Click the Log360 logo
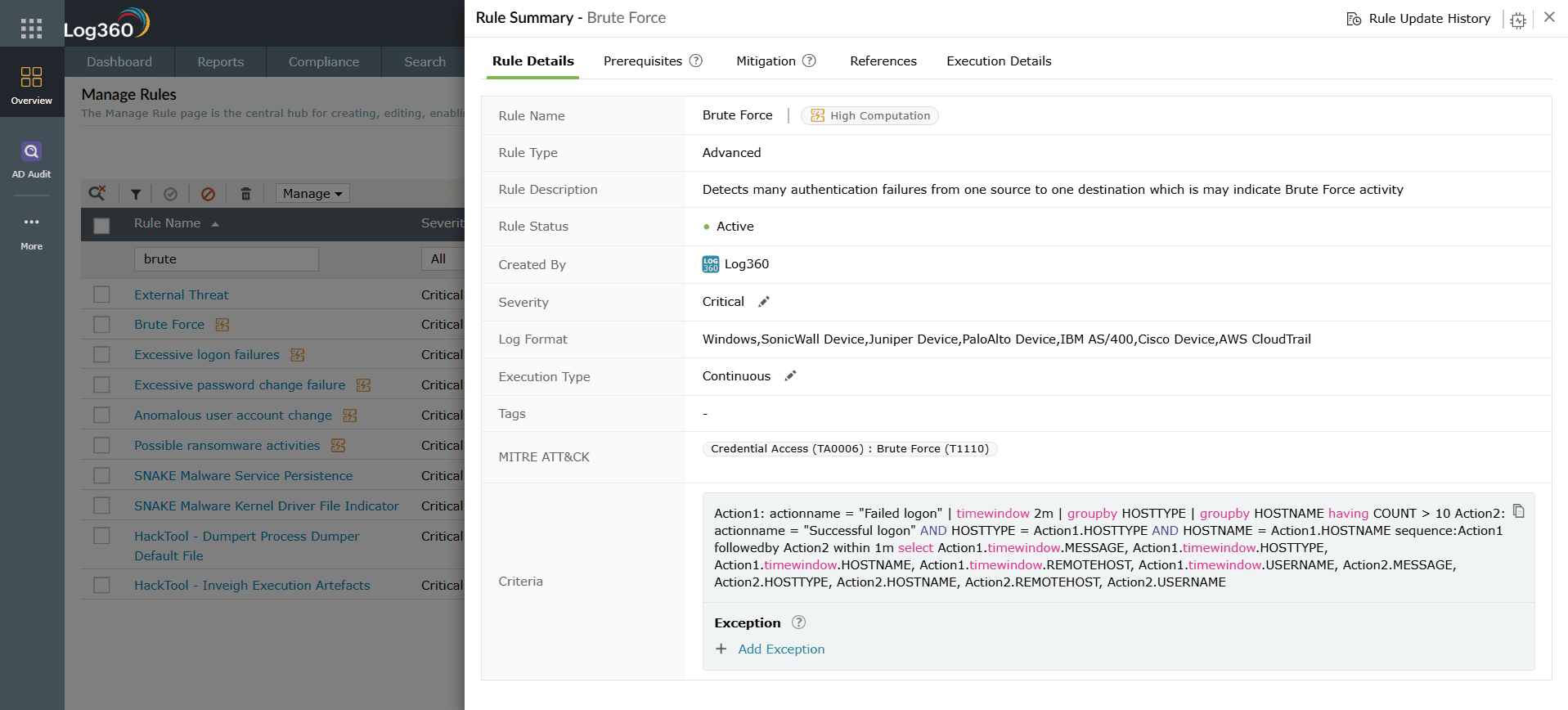The image size is (1568, 710). pos(106,25)
